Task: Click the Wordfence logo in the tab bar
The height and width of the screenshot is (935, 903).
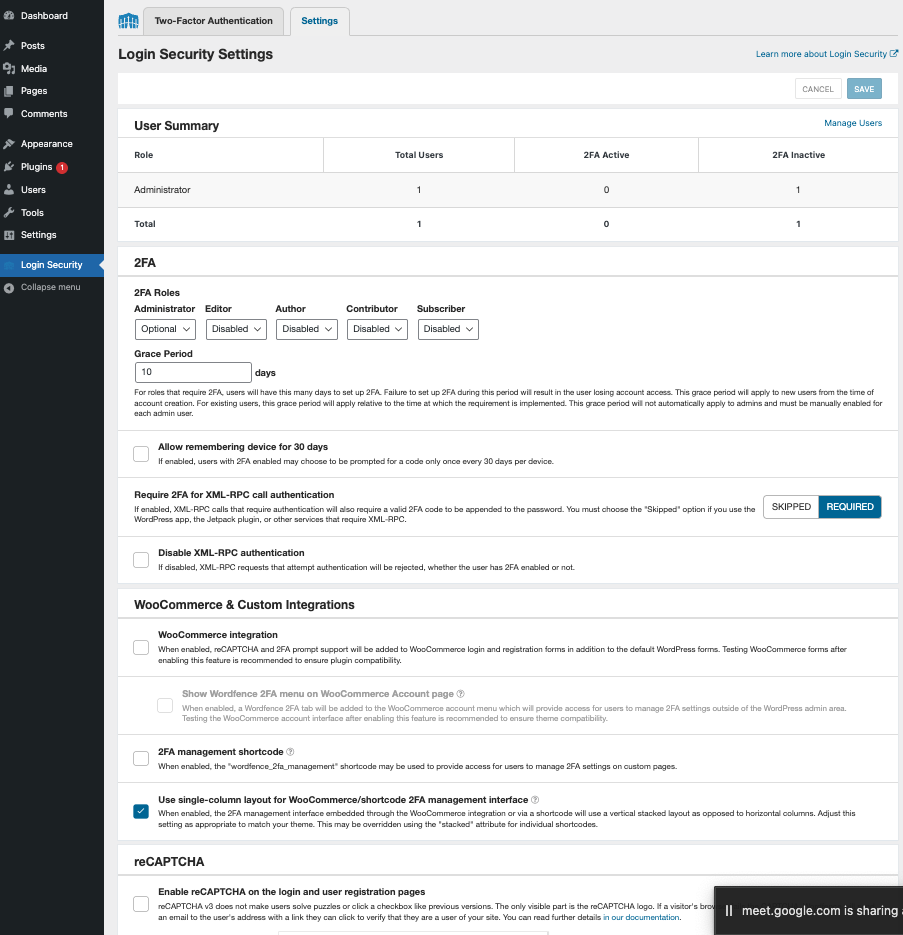Action: point(128,20)
